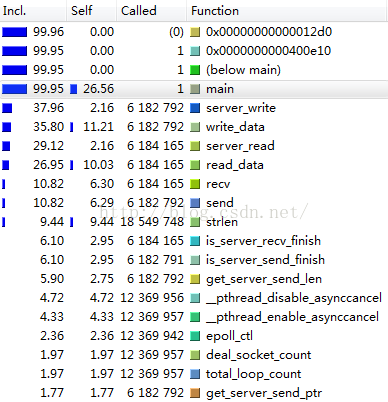Select the server_write function
Viewport: 388px width, 402px height.
click(241, 108)
